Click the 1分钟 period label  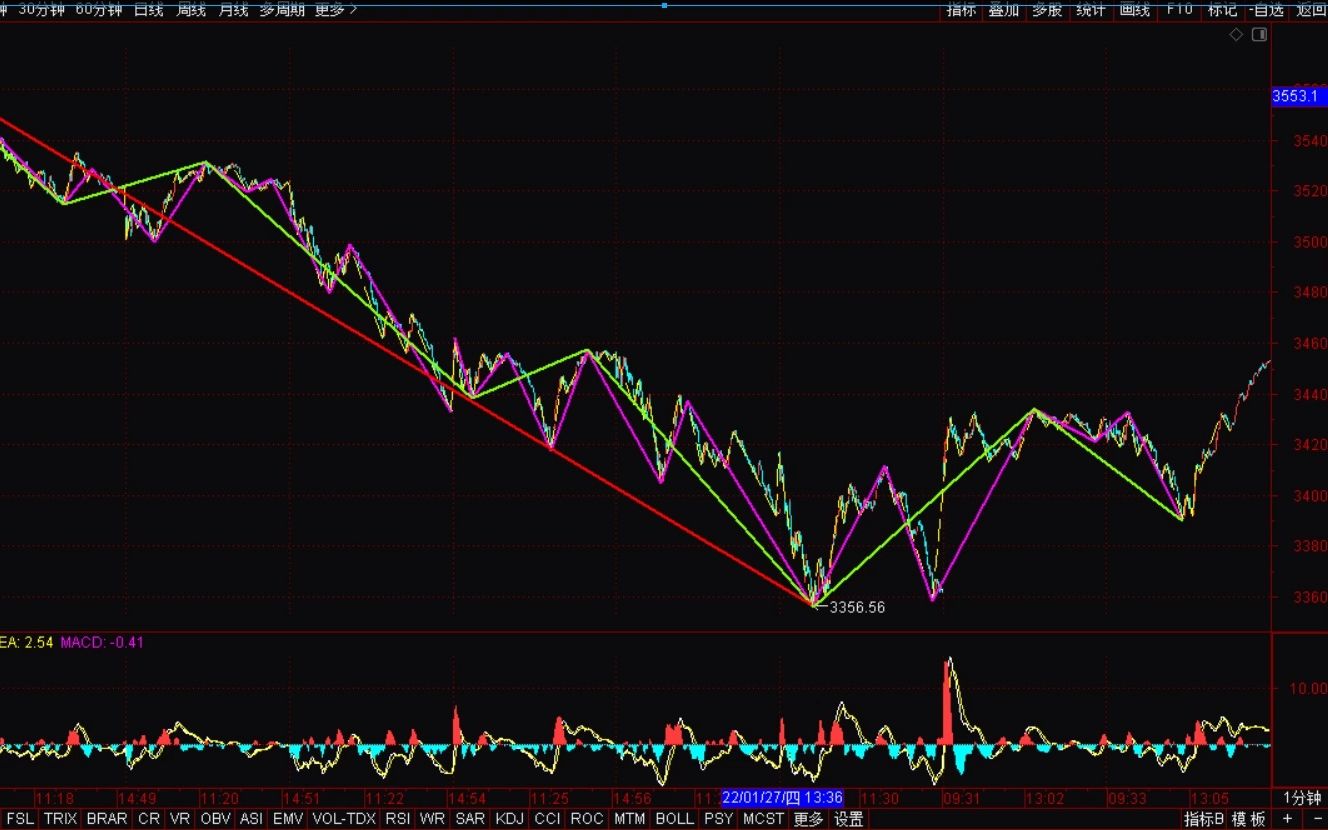click(x=1302, y=798)
